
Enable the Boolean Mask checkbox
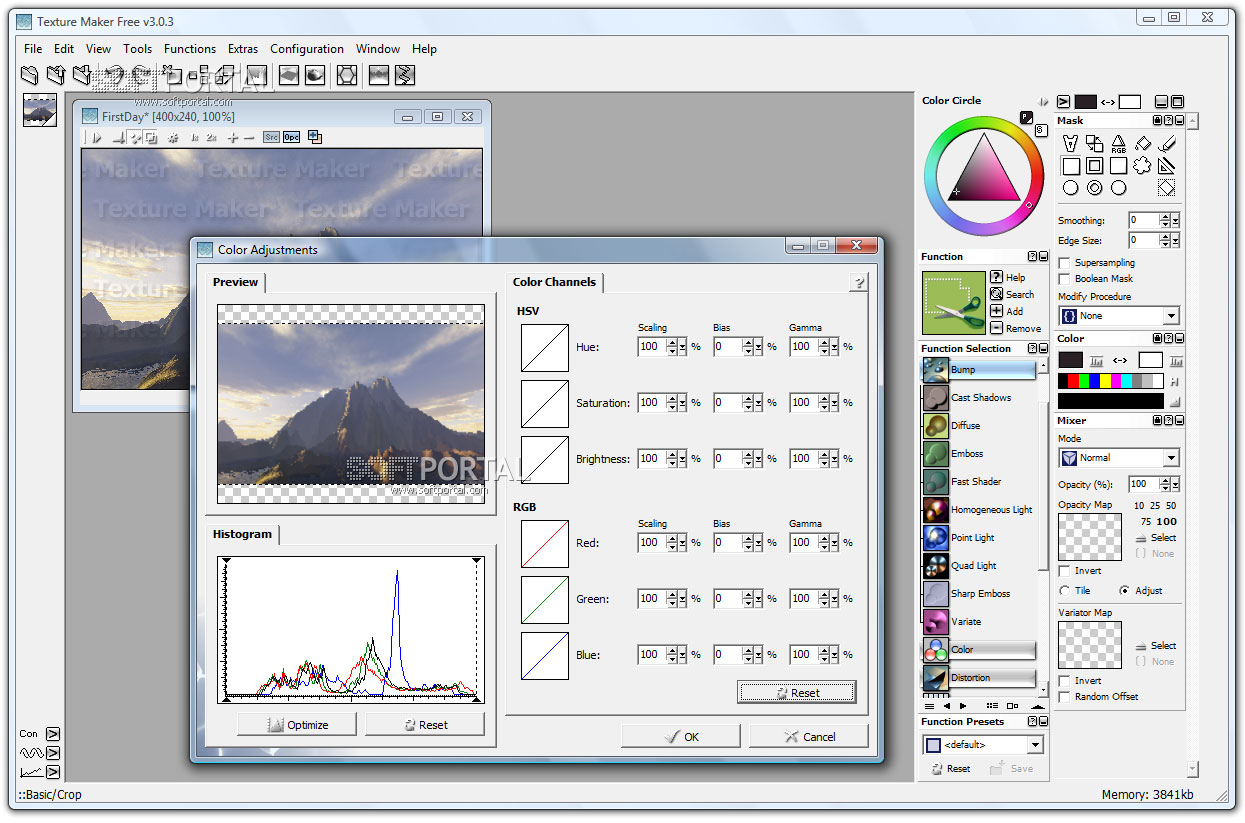click(1065, 279)
